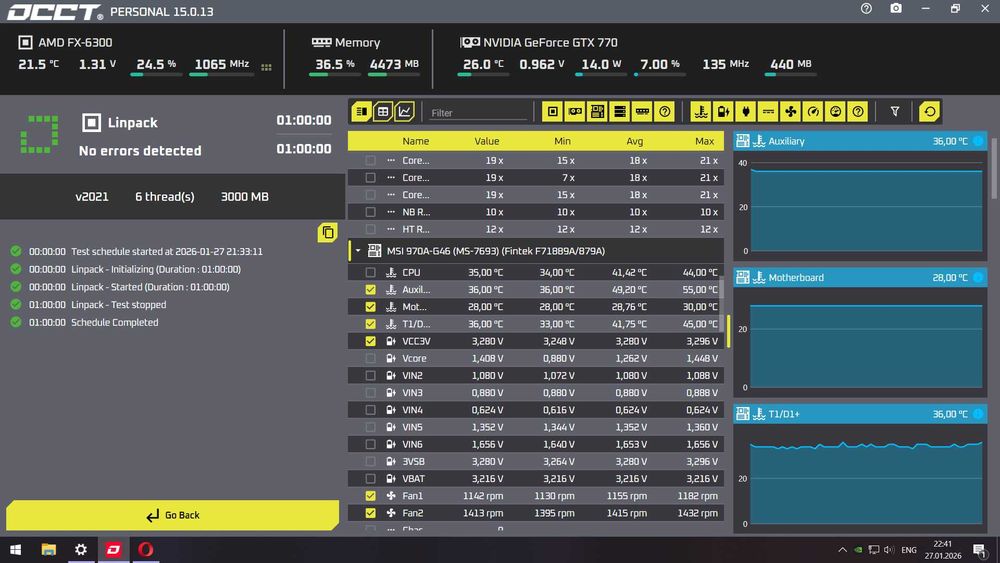Open Settings gear from the taskbar
The width and height of the screenshot is (1000, 563).
pyautogui.click(x=81, y=550)
